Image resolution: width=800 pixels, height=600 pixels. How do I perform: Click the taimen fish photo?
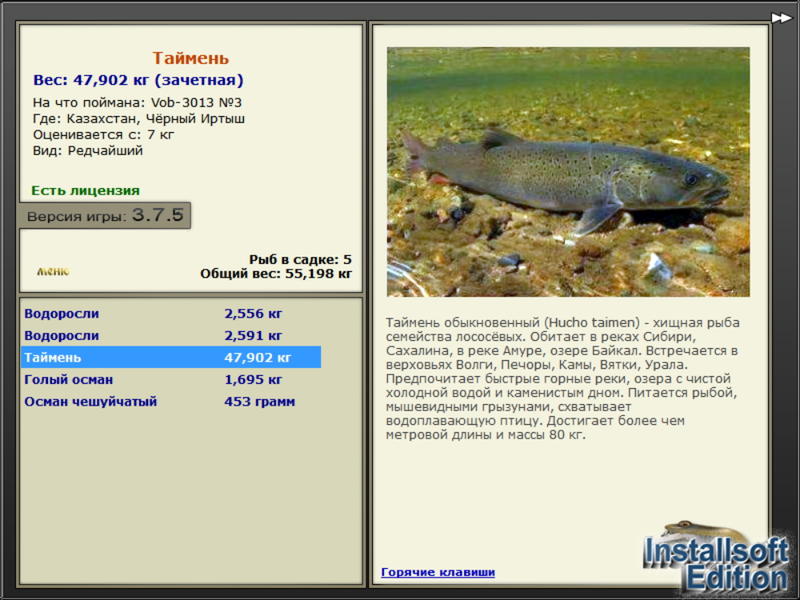(x=568, y=172)
